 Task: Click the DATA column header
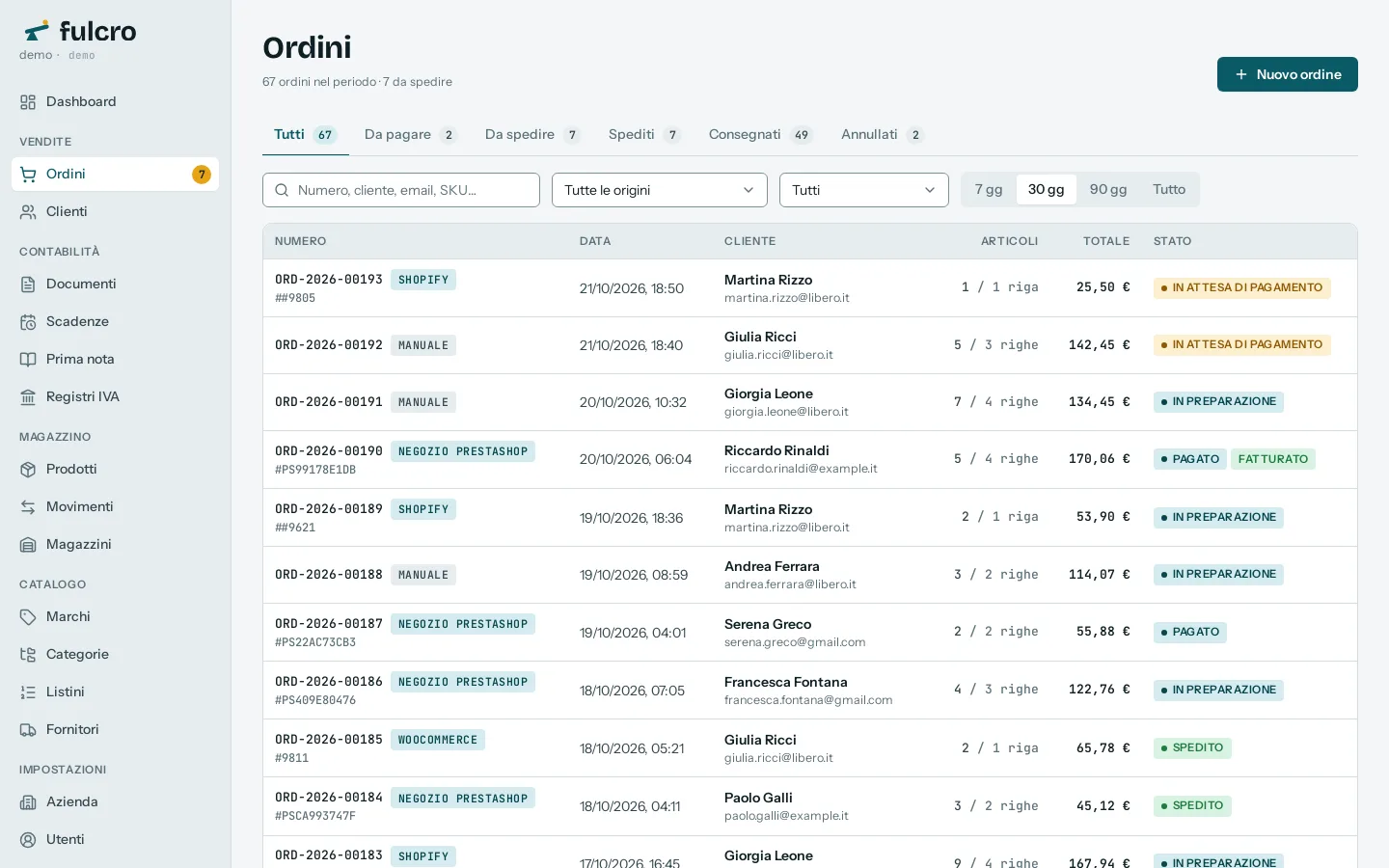595,241
